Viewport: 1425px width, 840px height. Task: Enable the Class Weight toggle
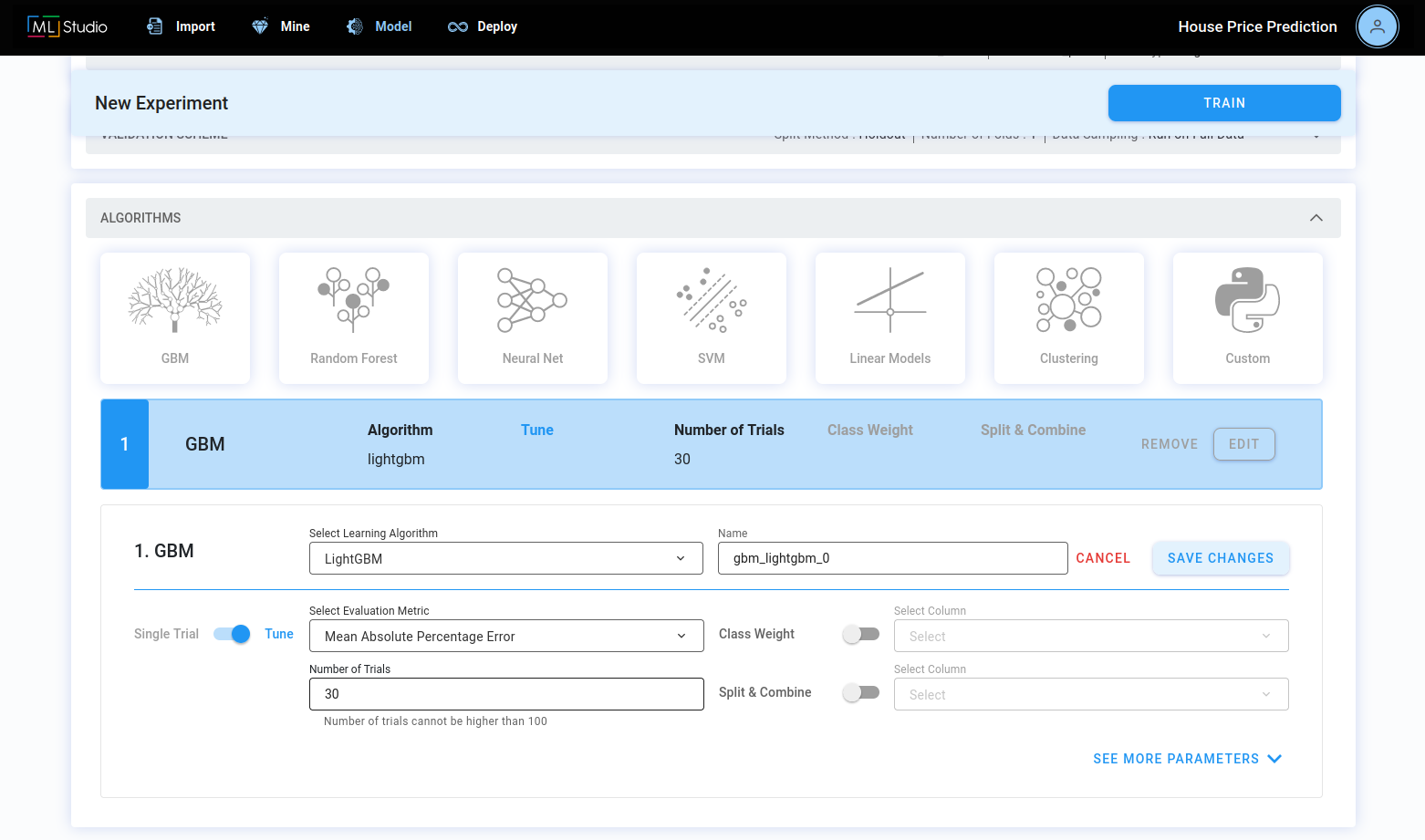point(861,634)
